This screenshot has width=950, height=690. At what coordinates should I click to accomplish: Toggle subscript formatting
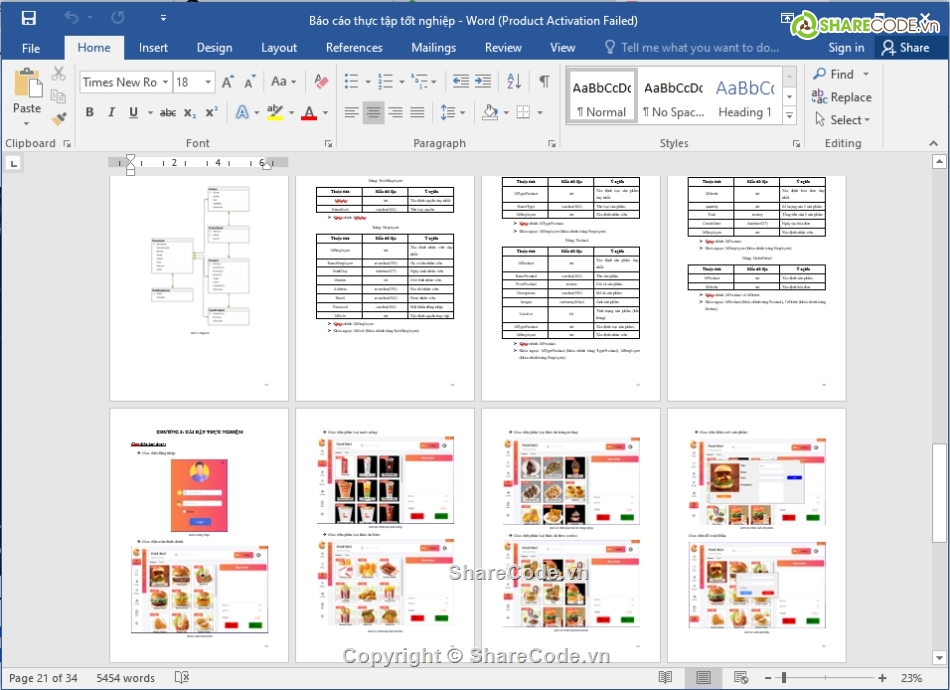(190, 112)
